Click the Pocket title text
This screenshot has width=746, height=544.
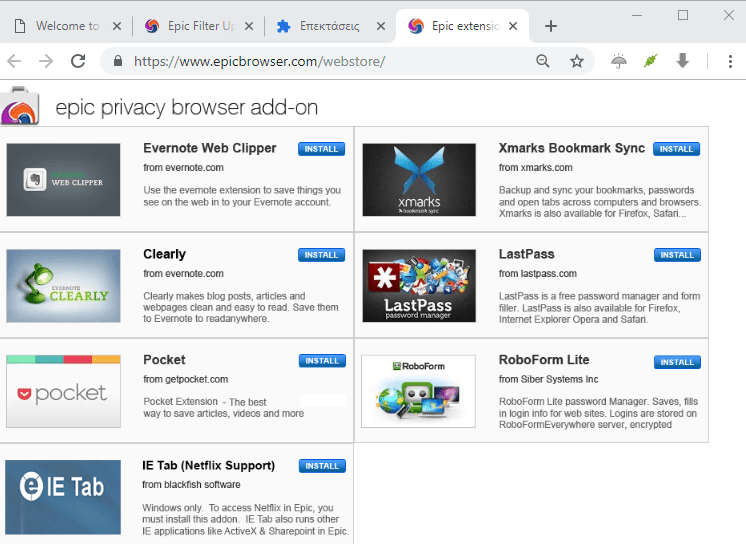165,360
